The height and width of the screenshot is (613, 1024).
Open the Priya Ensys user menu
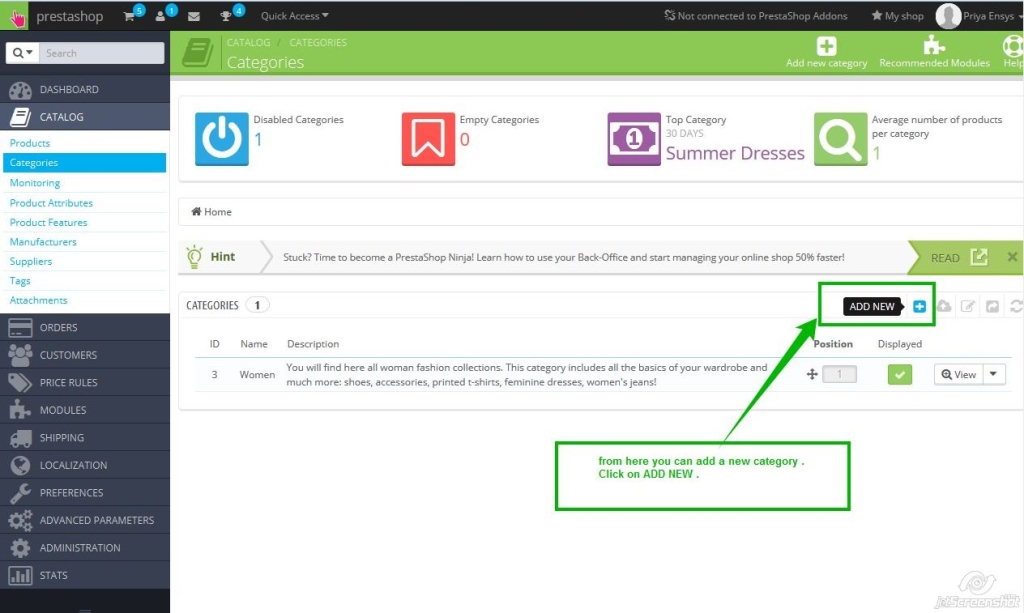(979, 16)
